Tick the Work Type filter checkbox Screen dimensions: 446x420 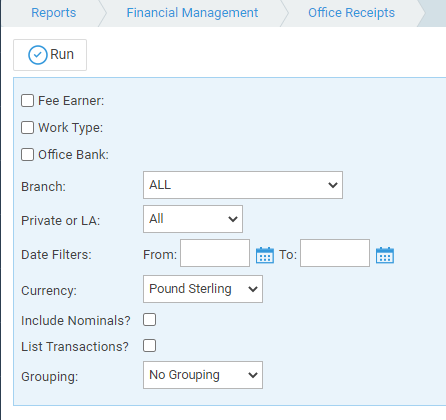(27, 127)
